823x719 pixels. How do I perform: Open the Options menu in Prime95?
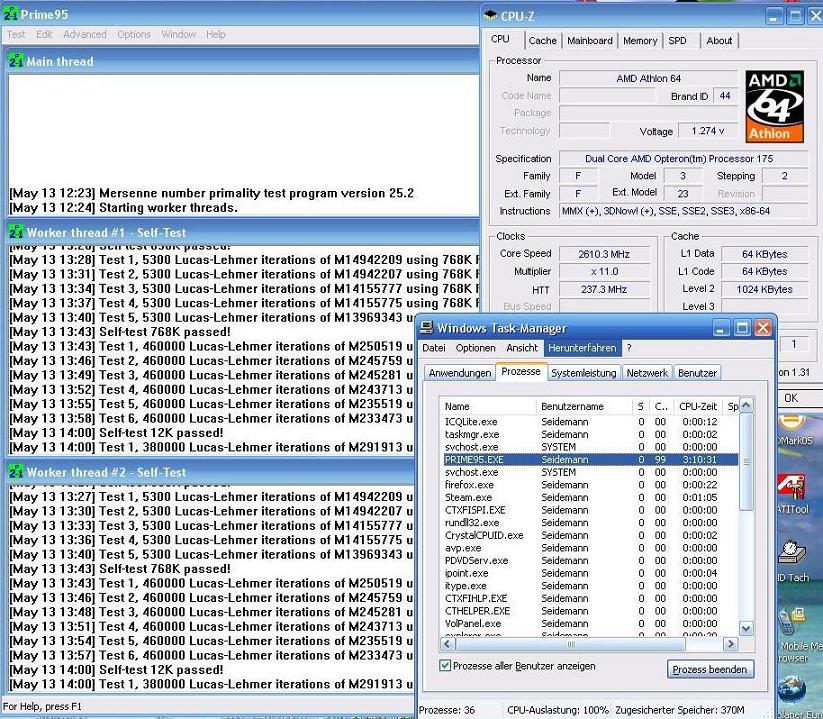134,34
